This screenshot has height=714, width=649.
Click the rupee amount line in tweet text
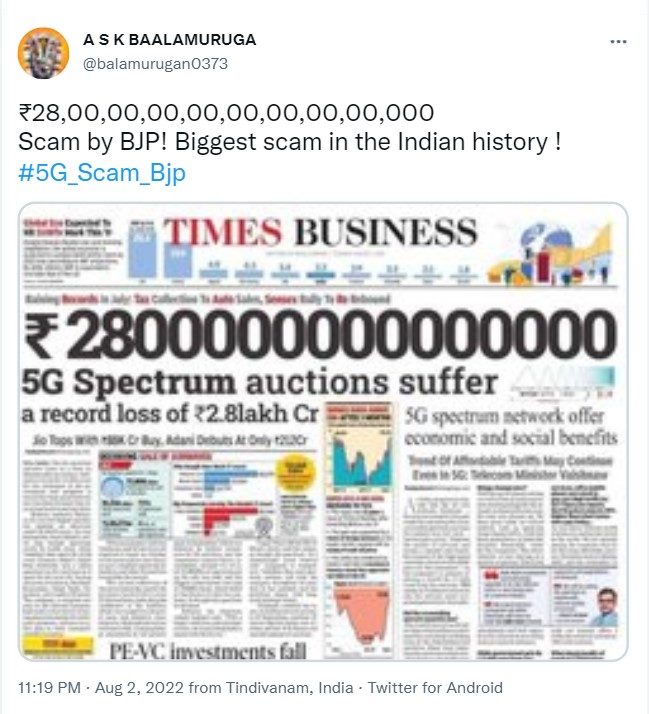226,112
